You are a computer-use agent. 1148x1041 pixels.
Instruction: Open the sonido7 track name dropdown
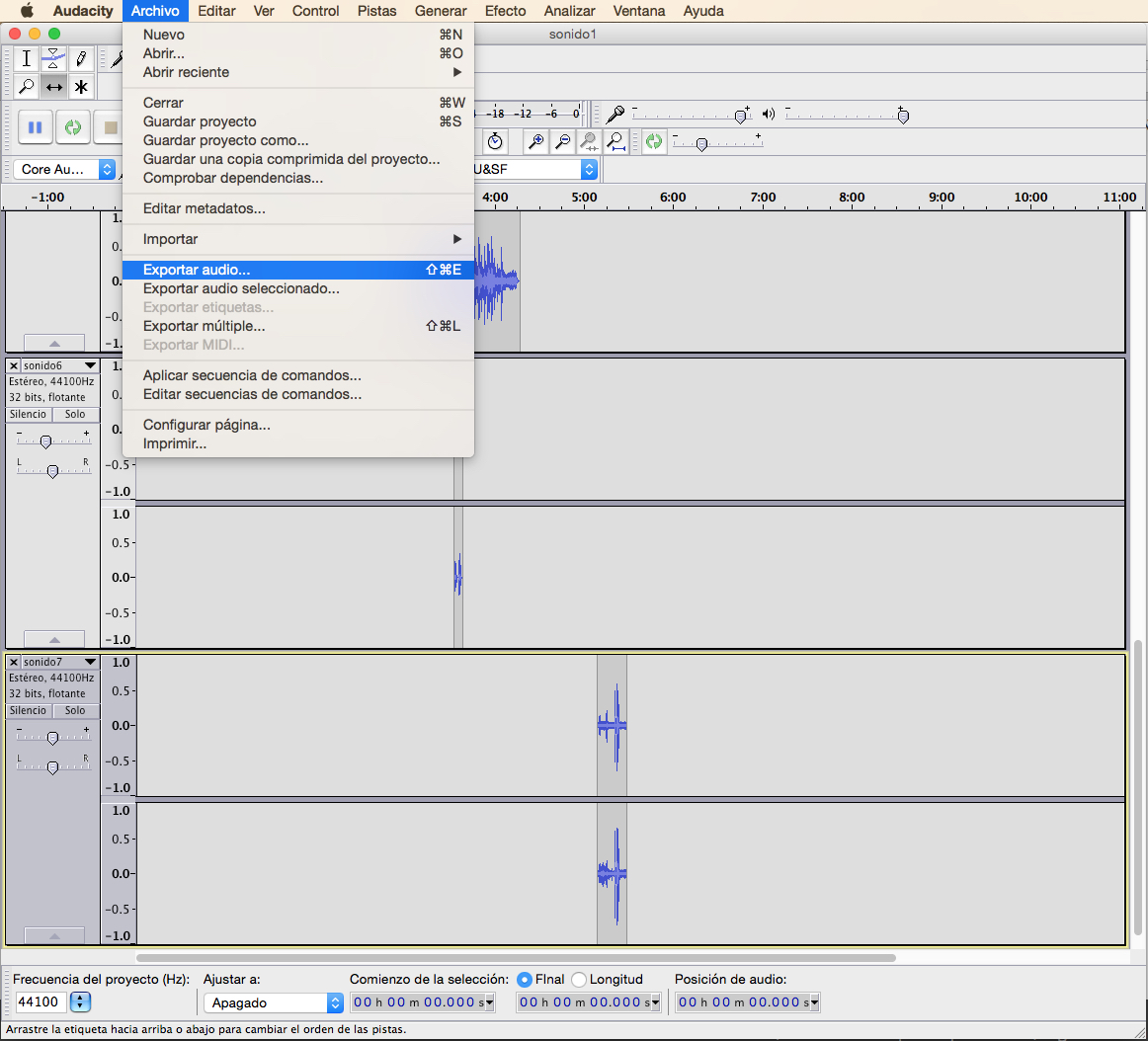coord(90,663)
